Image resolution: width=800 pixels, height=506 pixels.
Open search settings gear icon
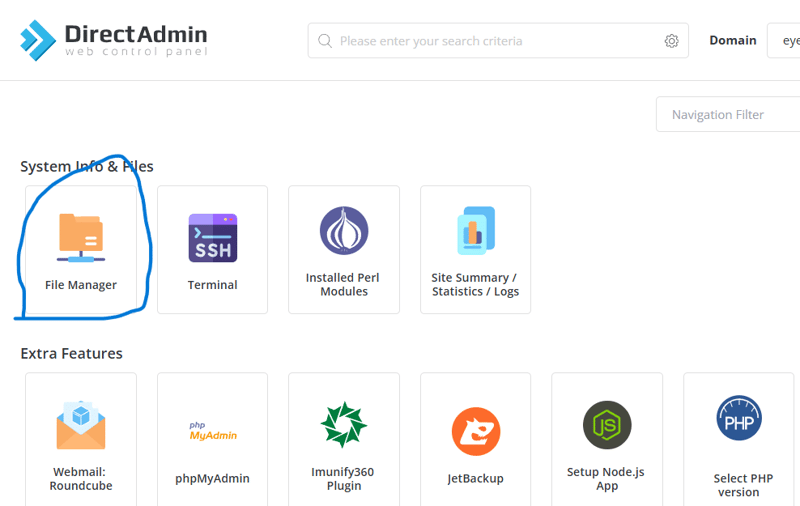click(x=671, y=41)
